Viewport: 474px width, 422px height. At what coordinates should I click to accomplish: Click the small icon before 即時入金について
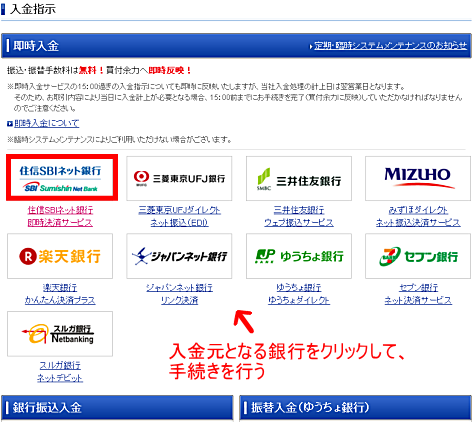[10, 124]
